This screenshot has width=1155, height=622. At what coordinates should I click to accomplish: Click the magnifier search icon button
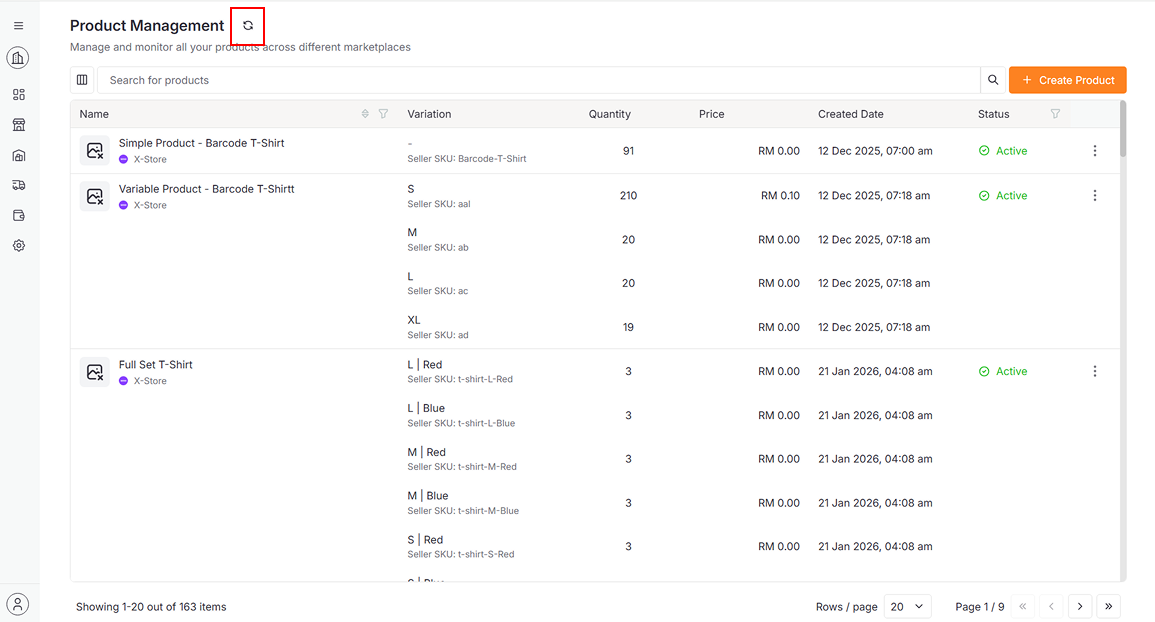[x=993, y=80]
